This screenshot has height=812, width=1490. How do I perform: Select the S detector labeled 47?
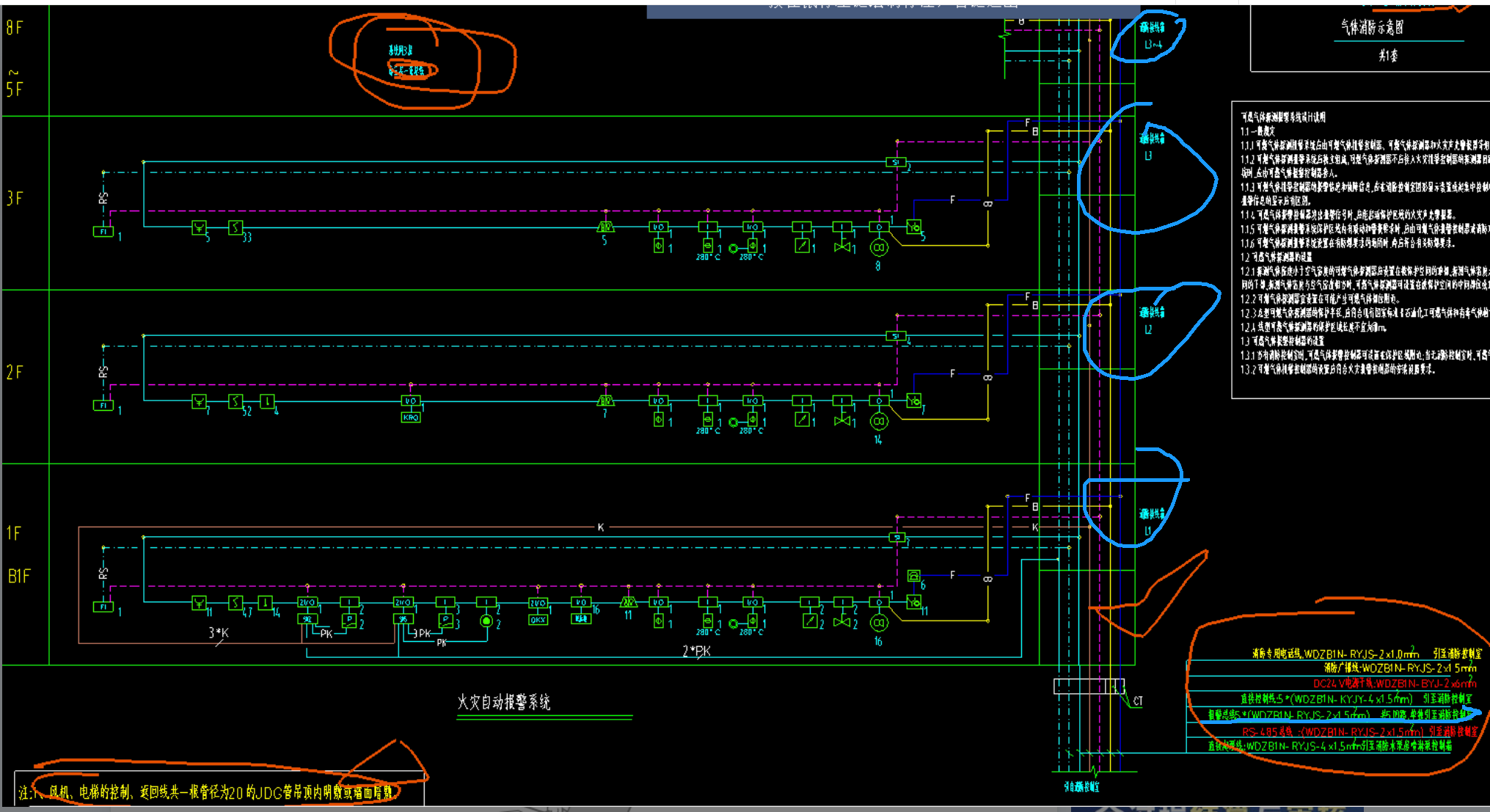235,603
